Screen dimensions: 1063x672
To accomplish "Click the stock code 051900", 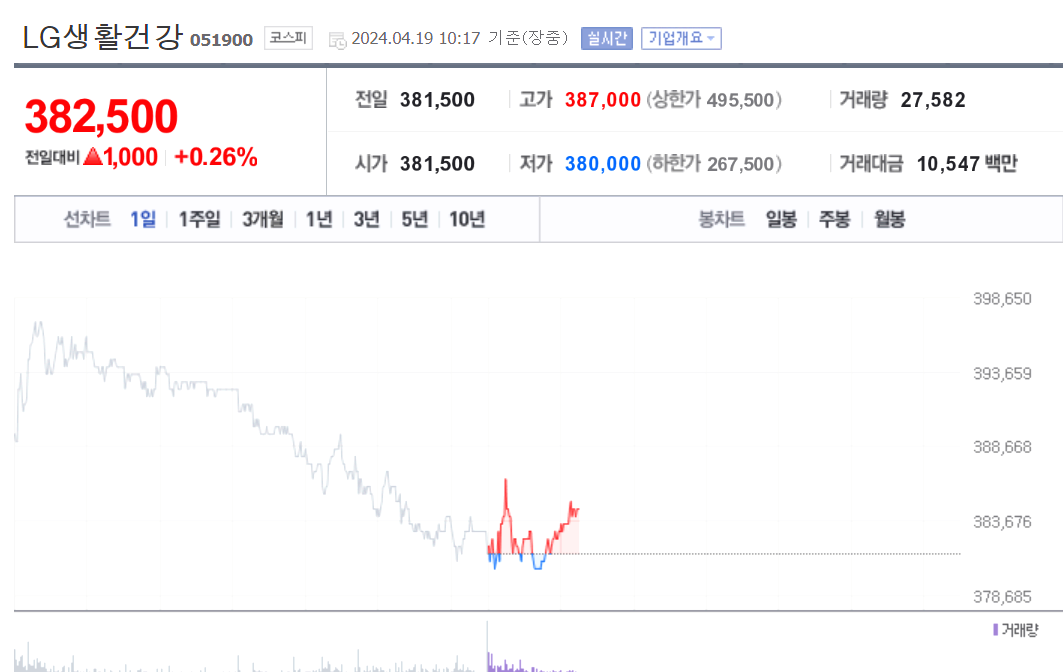I will pyautogui.click(x=221, y=40).
